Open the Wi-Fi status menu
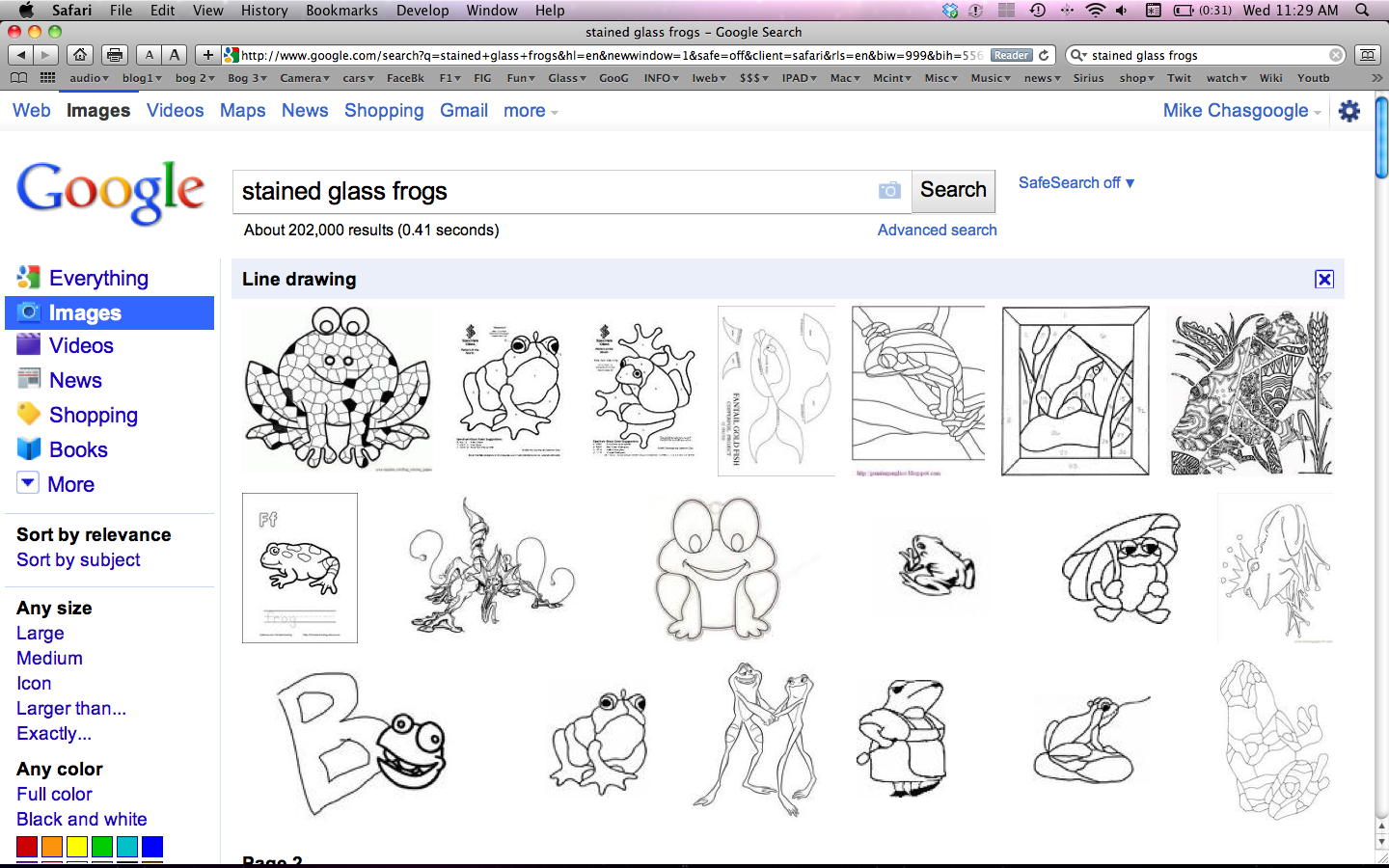This screenshot has width=1389, height=868. pyautogui.click(x=1095, y=10)
